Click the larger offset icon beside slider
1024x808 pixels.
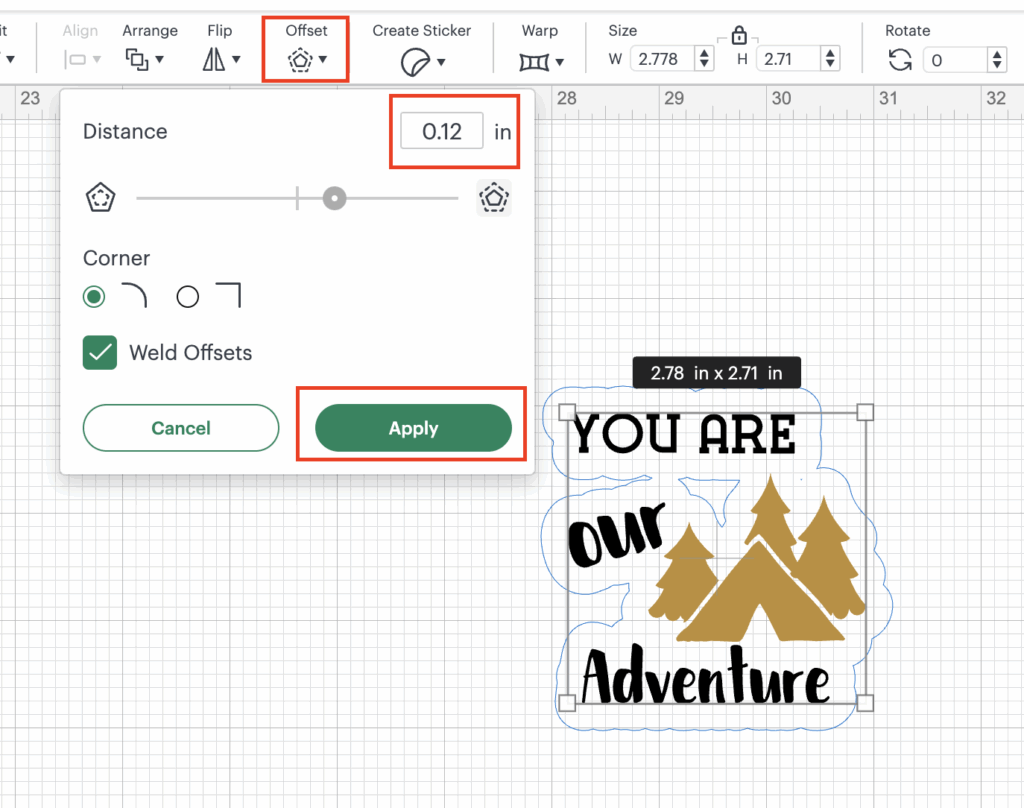point(494,198)
